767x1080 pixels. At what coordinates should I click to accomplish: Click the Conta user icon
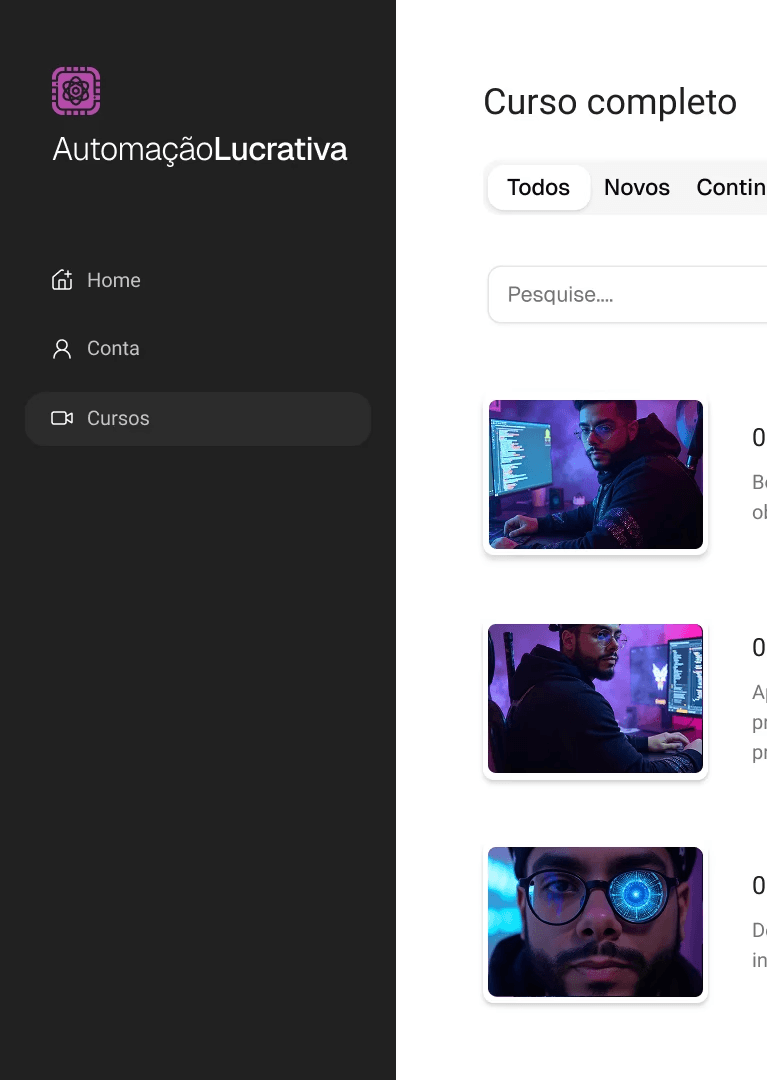point(62,349)
